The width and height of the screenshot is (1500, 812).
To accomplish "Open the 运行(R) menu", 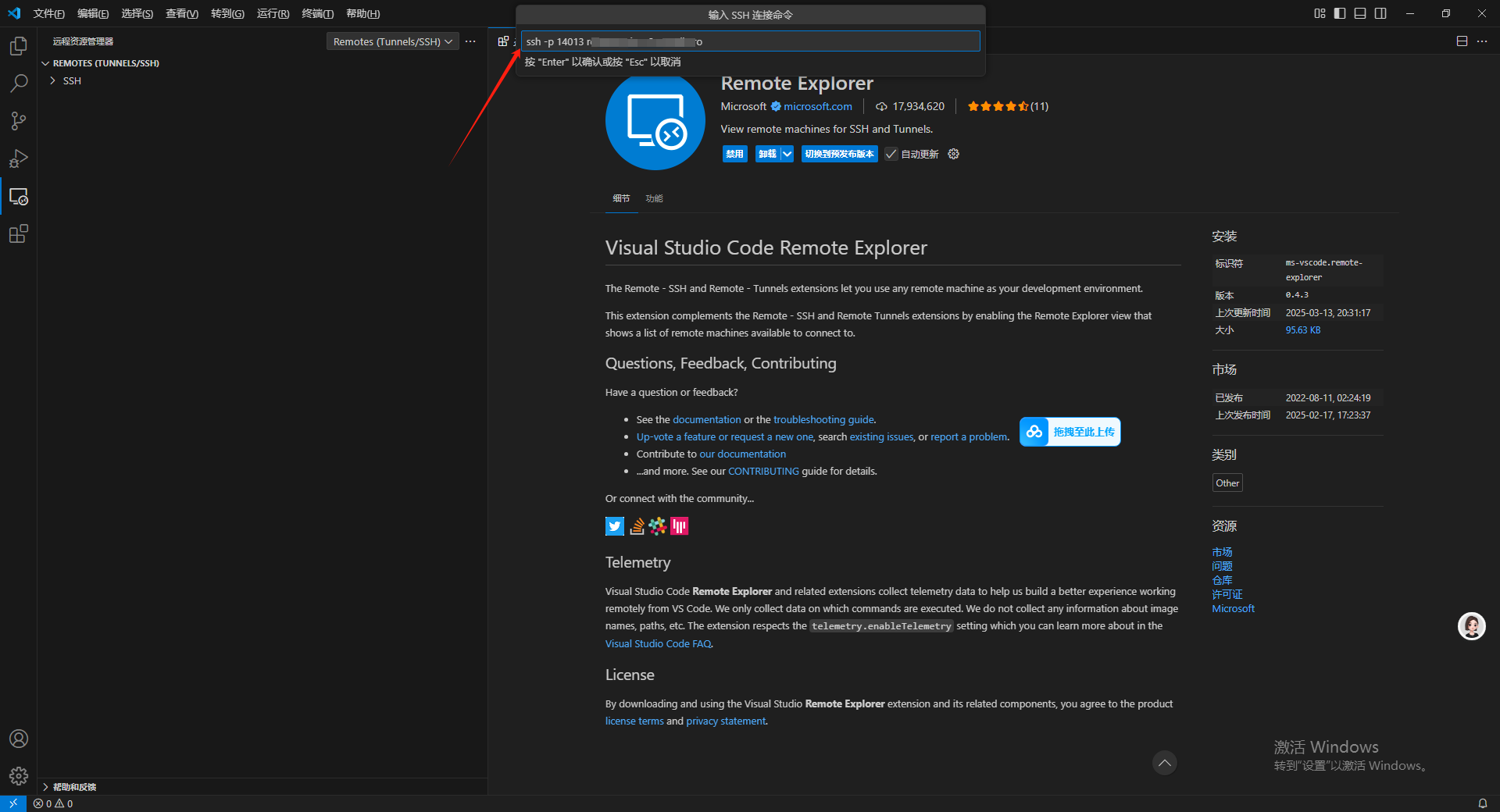I will coord(273,13).
